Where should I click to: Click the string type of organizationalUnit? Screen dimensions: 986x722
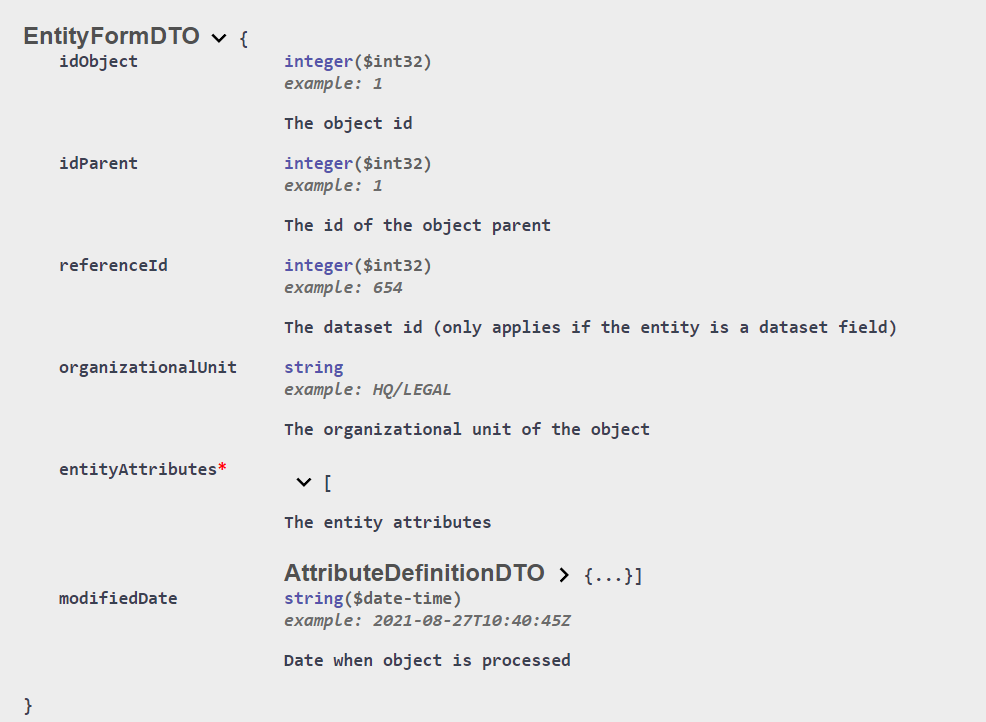click(x=313, y=367)
